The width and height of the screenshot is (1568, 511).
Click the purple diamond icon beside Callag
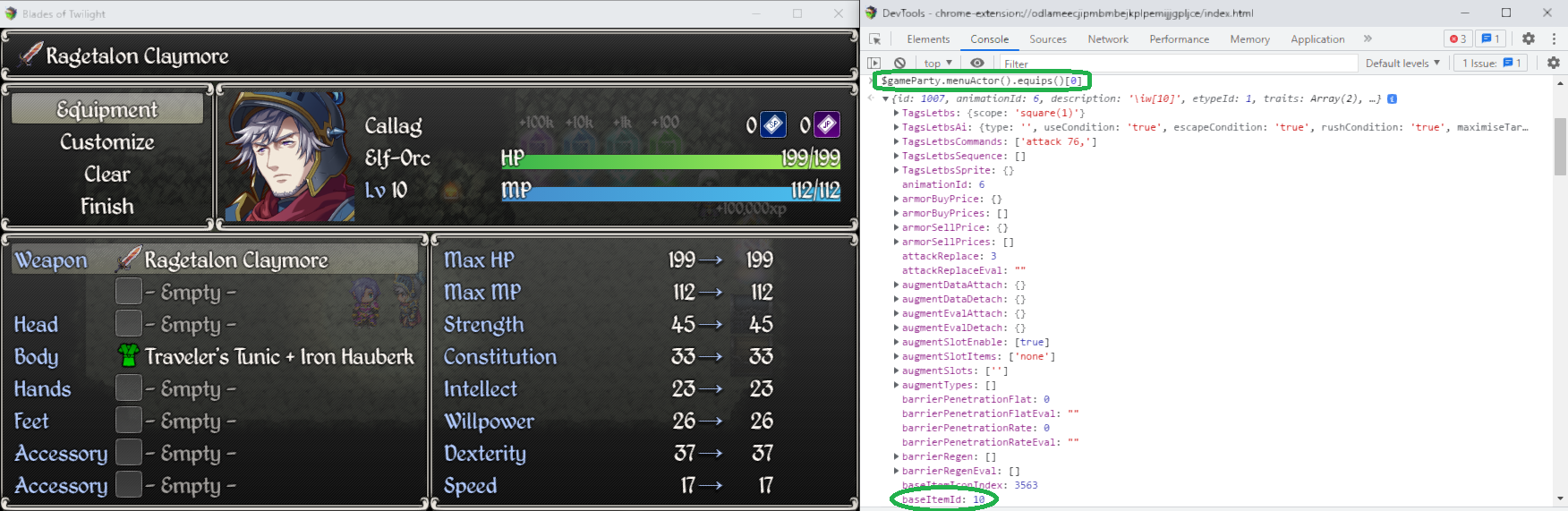pos(826,125)
